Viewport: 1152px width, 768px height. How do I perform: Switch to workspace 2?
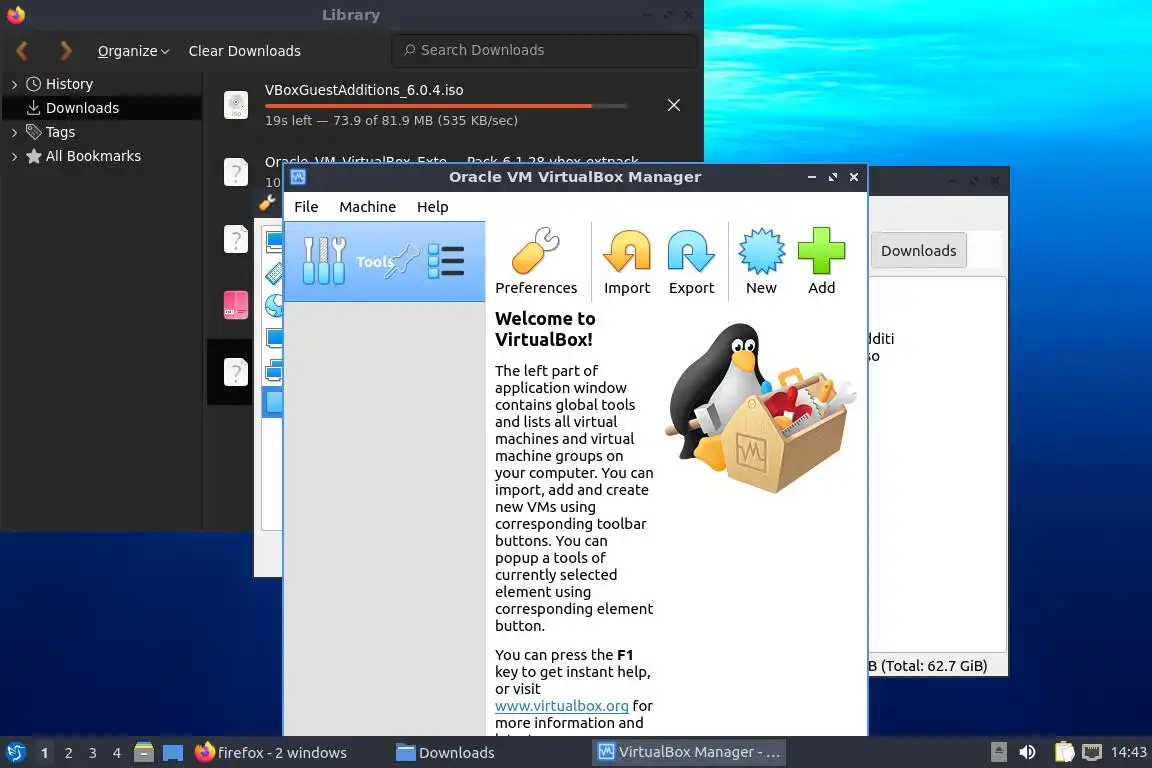(x=68, y=753)
